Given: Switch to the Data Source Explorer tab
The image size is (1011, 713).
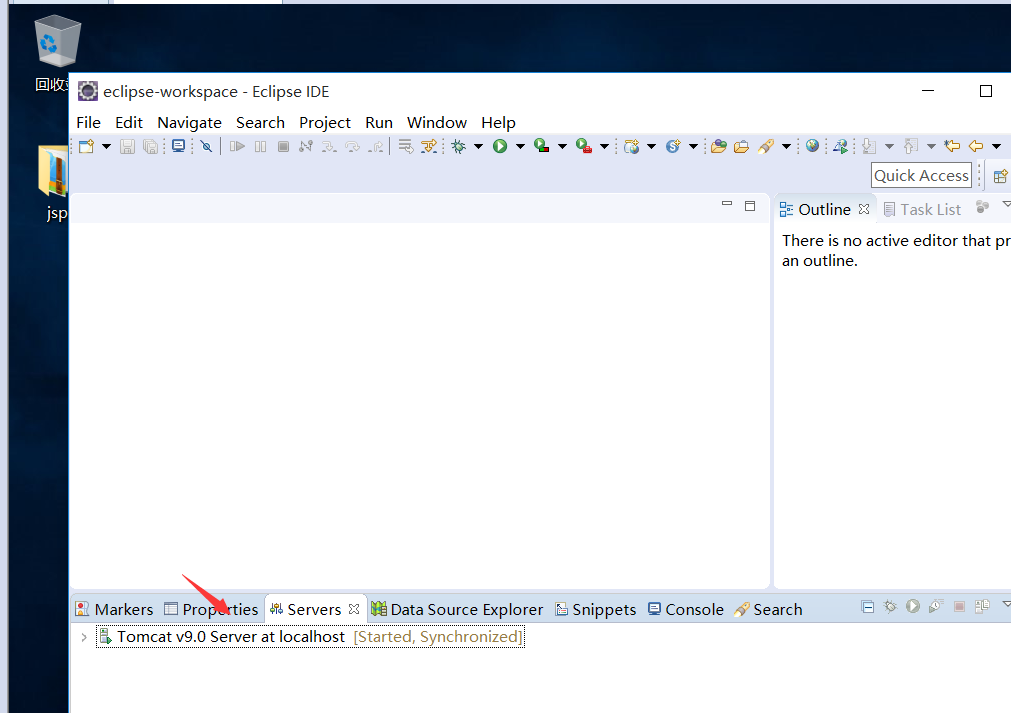Looking at the screenshot, I should (457, 609).
